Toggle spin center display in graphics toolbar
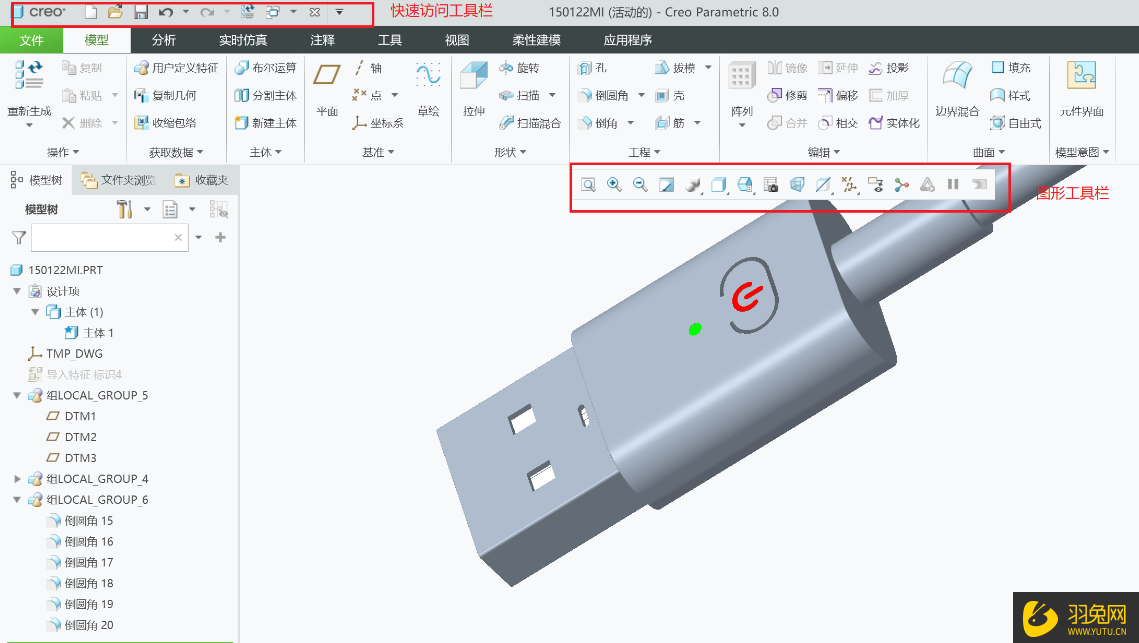The height and width of the screenshot is (643, 1139). tap(902, 185)
